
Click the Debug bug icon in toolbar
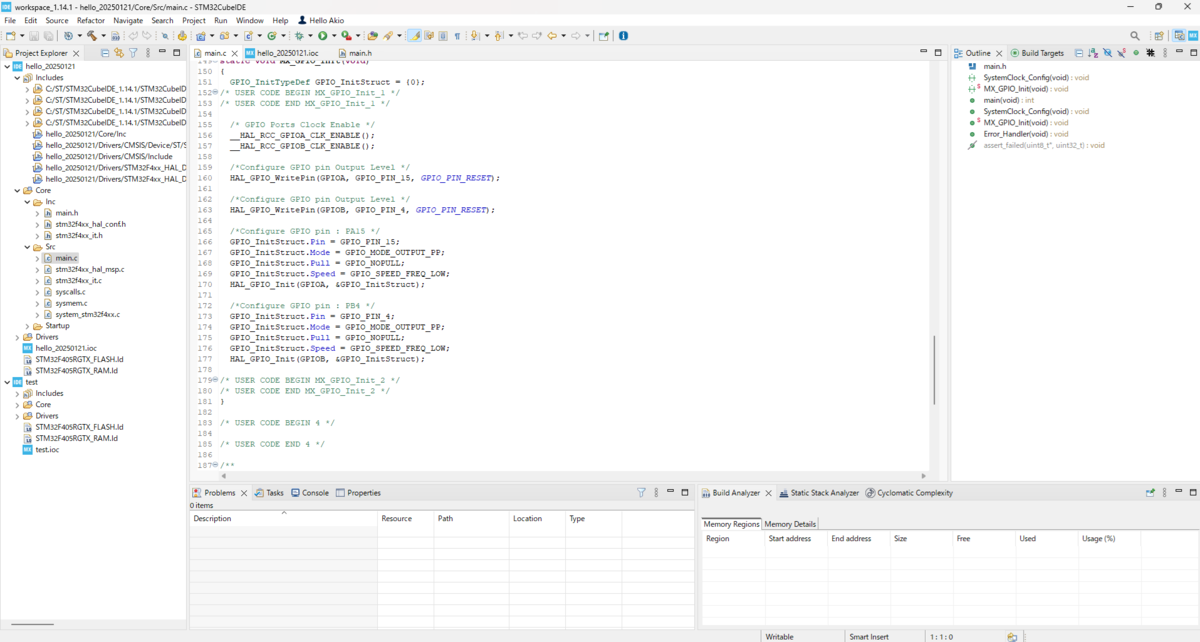[x=298, y=36]
